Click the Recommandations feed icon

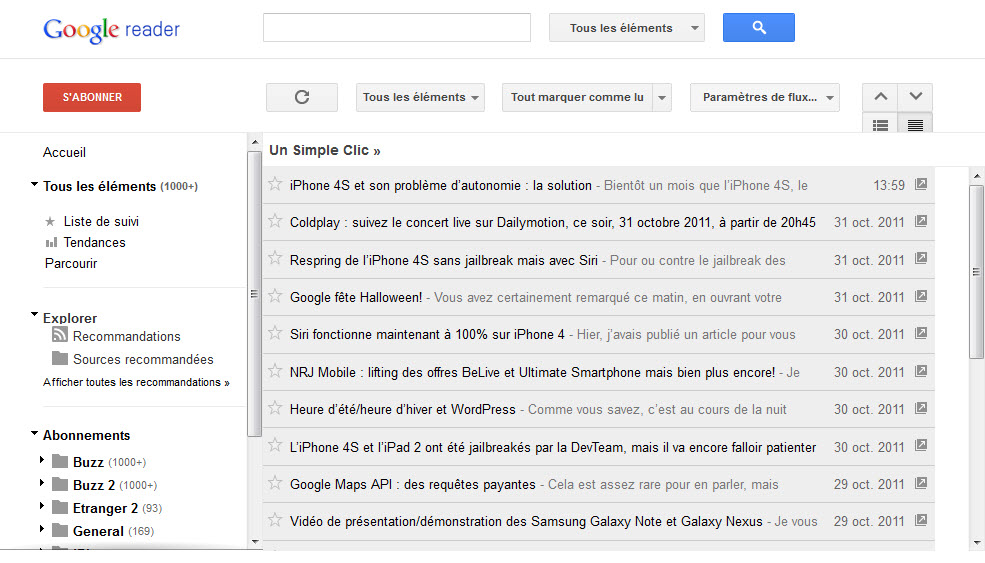[60, 334]
